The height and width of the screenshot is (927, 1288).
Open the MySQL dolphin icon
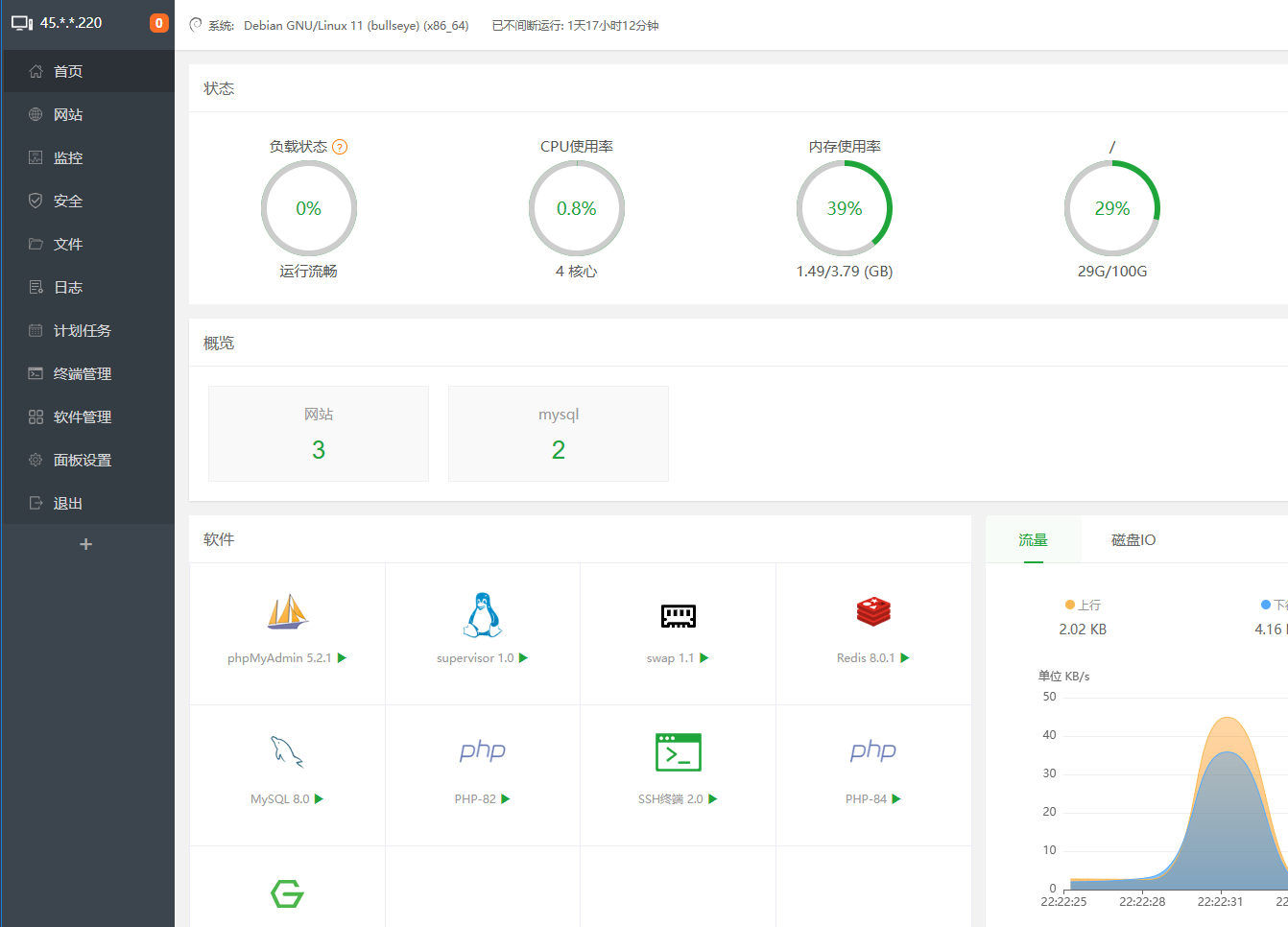[287, 751]
